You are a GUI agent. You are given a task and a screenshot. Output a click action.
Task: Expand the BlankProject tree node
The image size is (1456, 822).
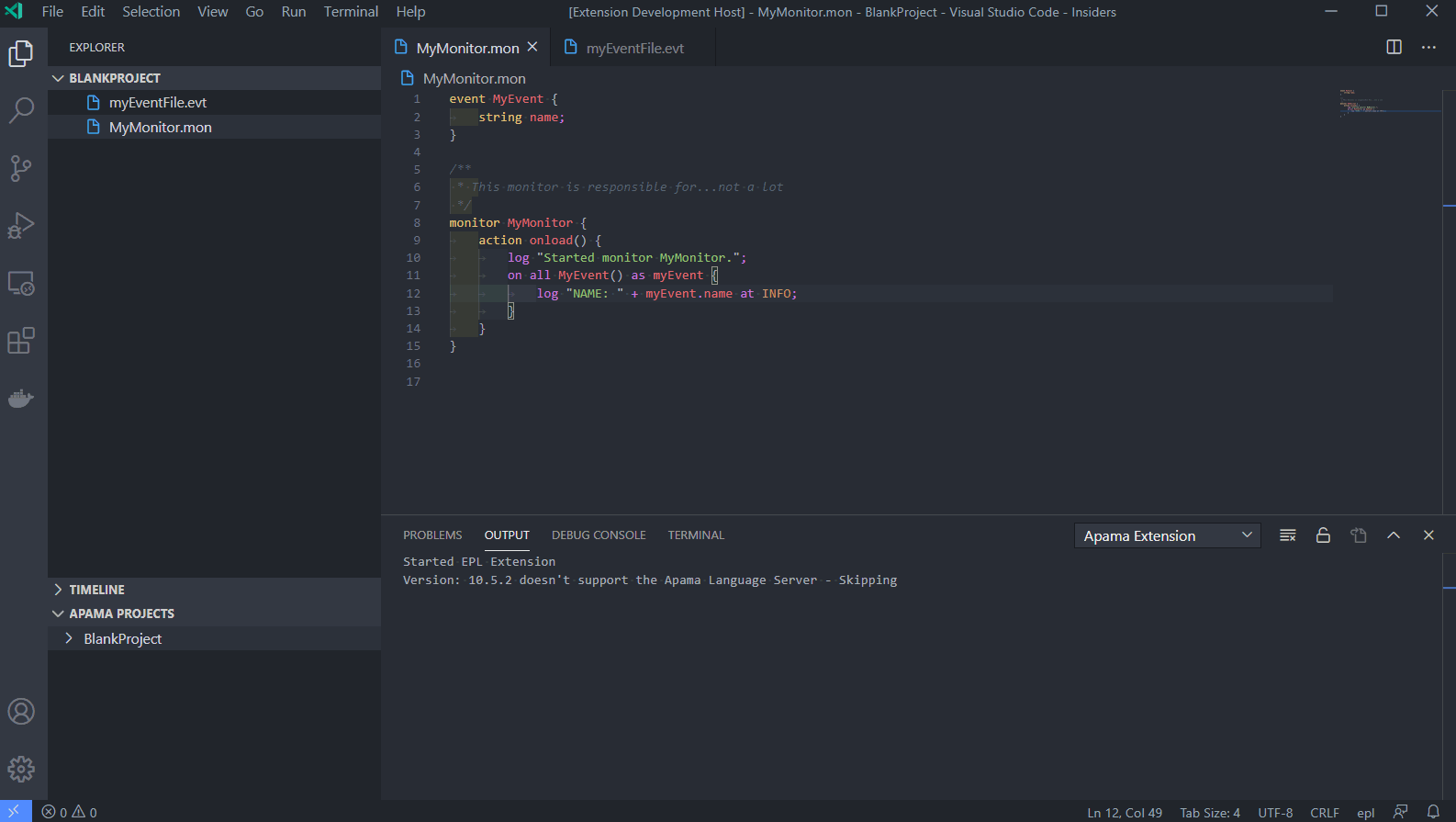tap(69, 638)
